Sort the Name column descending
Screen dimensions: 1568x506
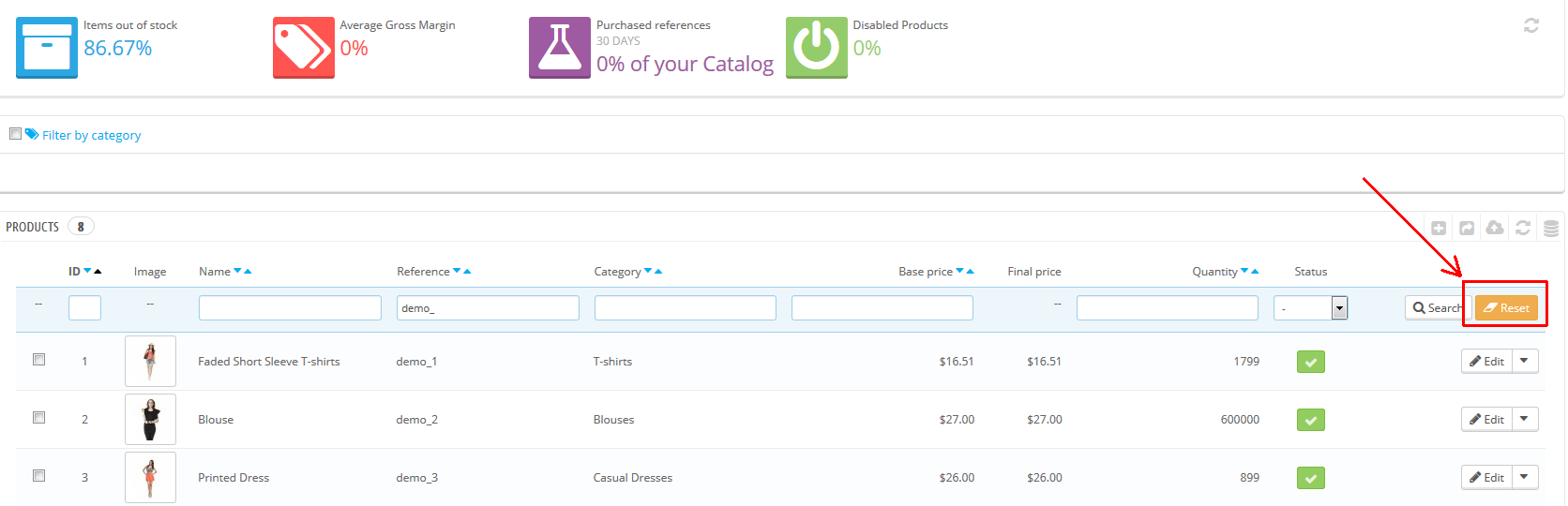tap(237, 271)
